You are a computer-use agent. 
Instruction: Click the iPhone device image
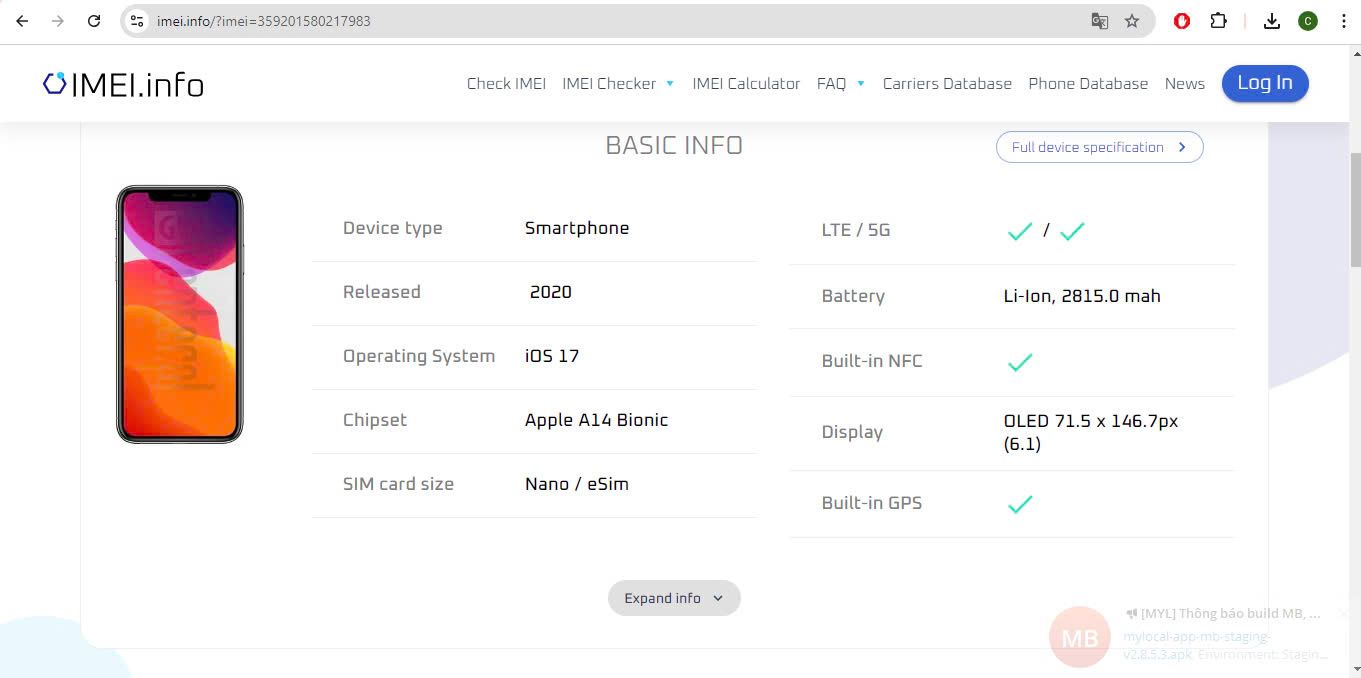[180, 314]
